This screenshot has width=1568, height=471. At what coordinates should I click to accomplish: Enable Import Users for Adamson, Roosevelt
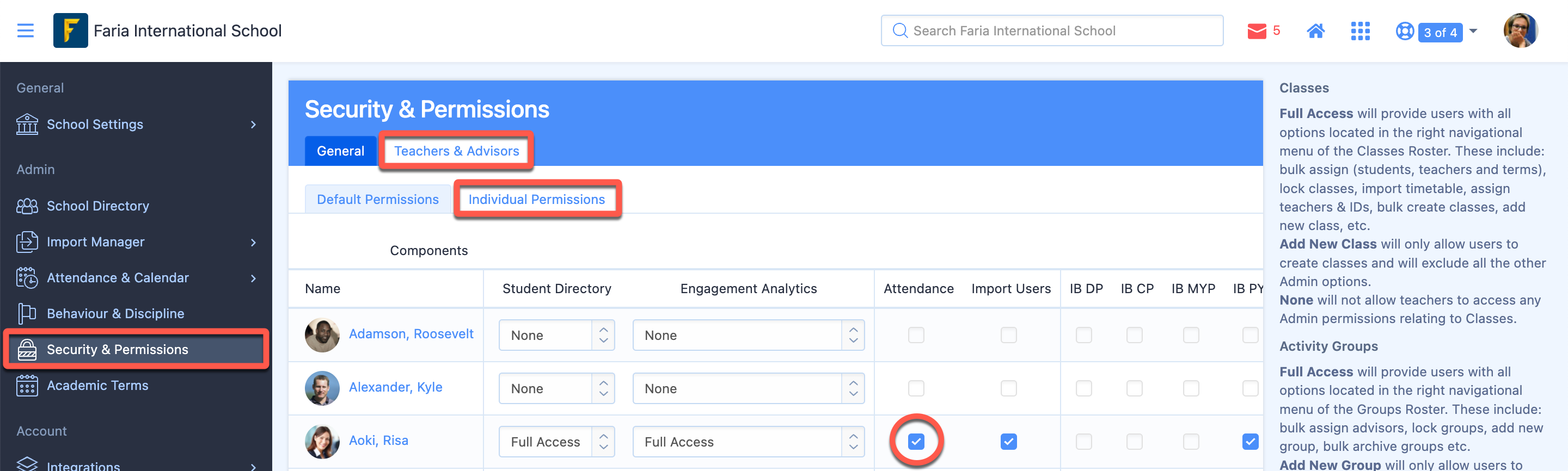click(1009, 335)
